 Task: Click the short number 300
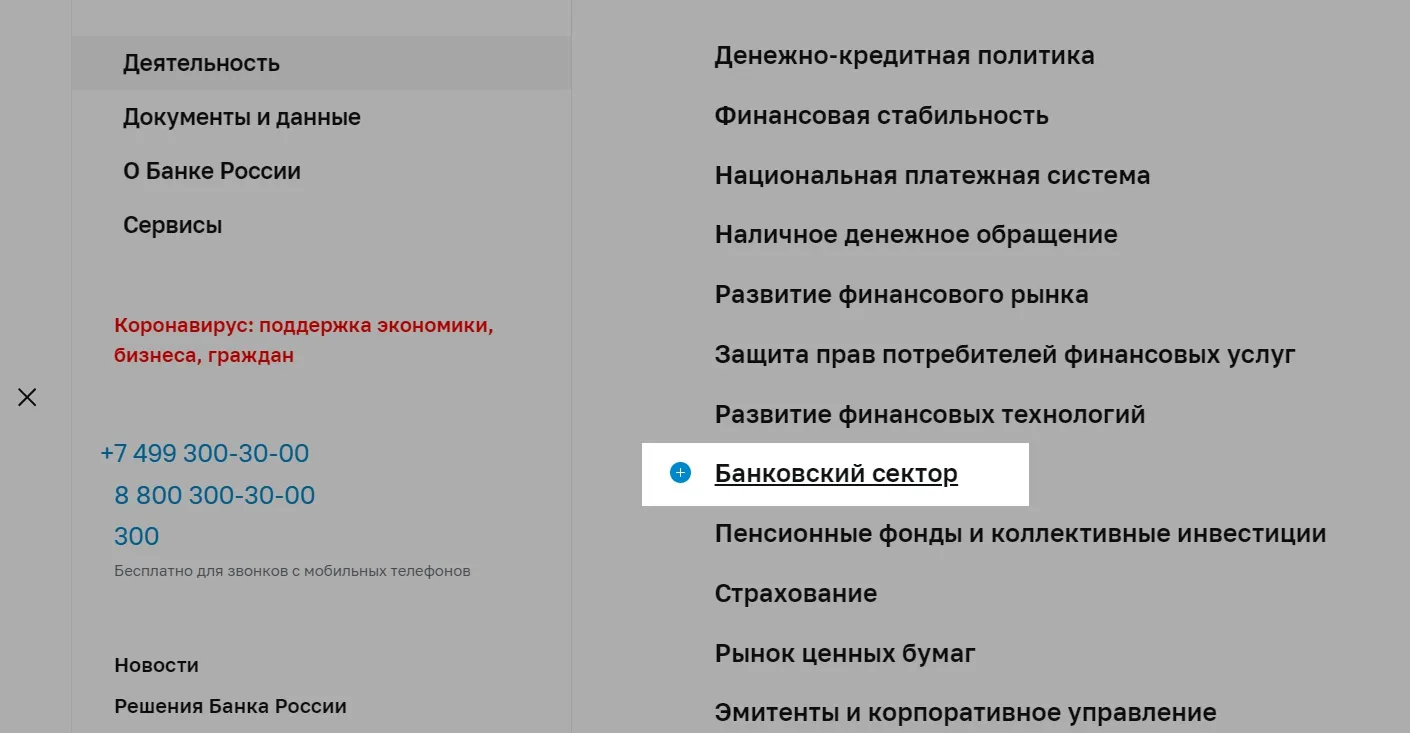click(137, 536)
